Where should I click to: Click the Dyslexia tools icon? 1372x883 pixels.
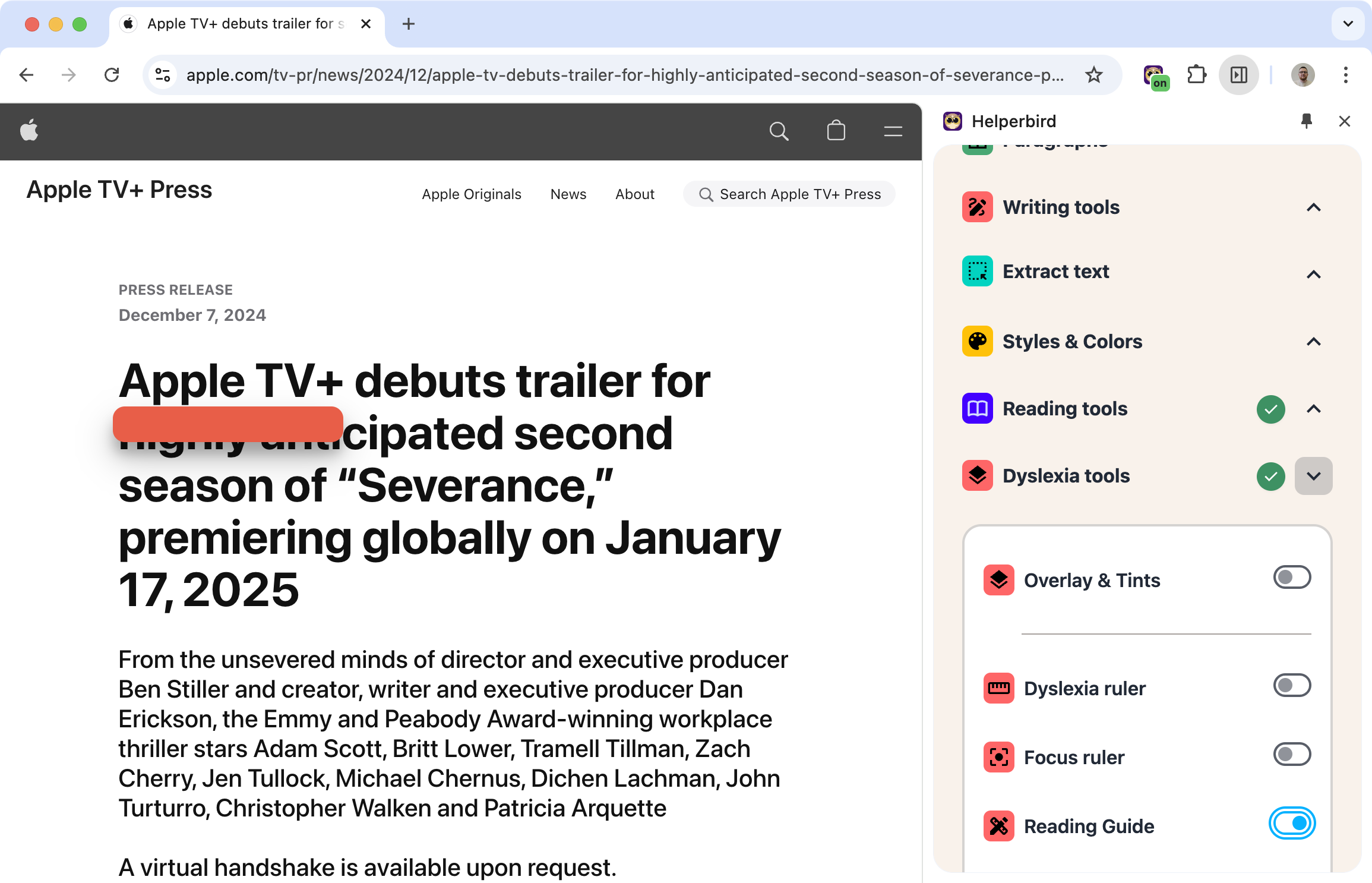pos(977,476)
